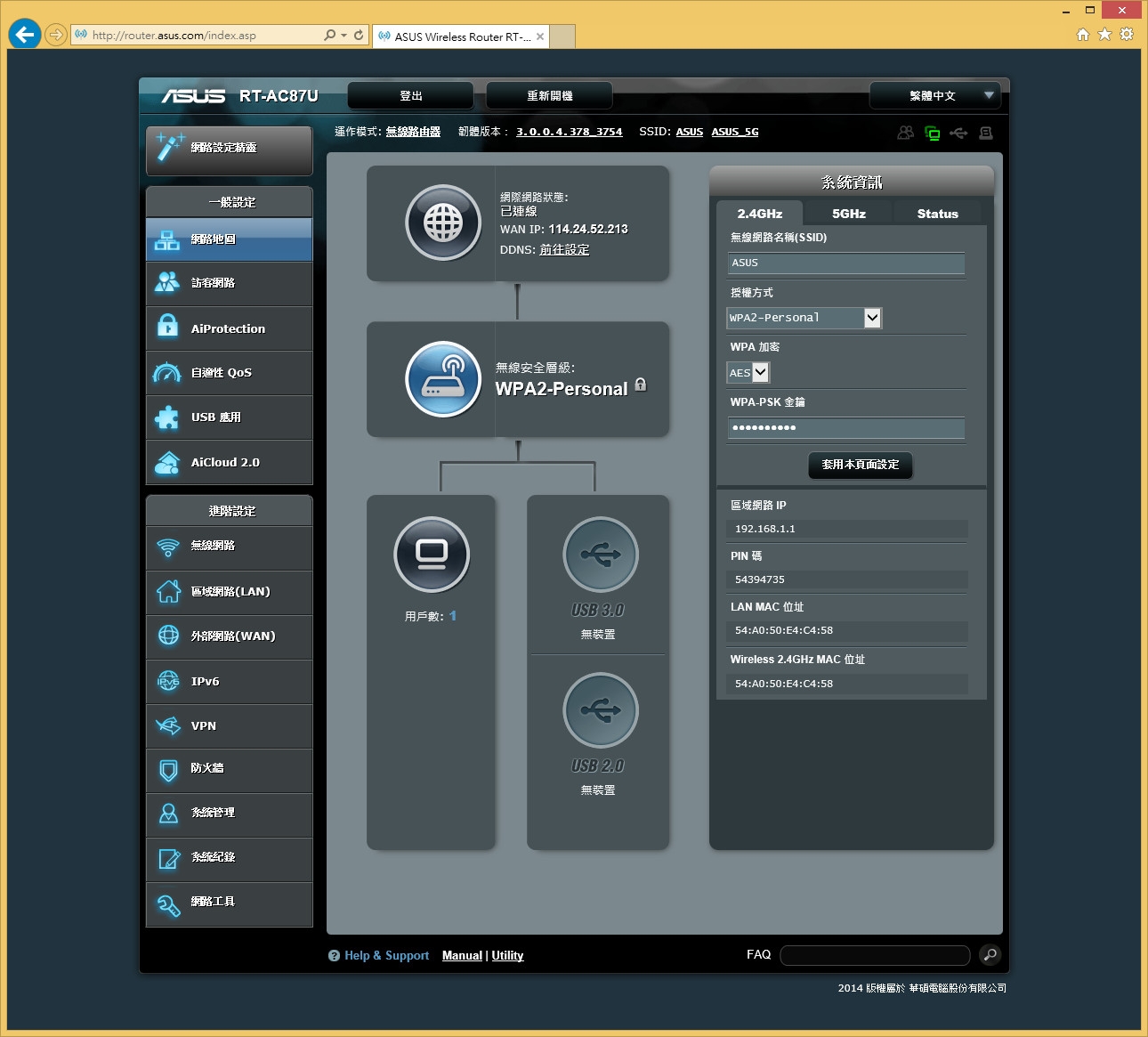Open Firewall shield icon
1148x1037 pixels.
pos(168,769)
